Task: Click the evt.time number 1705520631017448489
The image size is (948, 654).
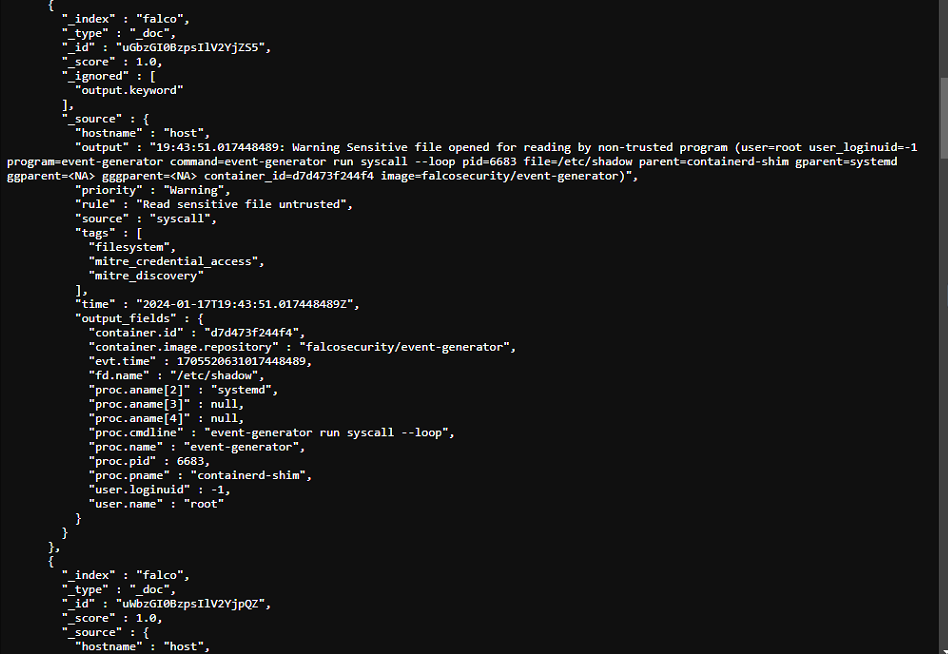Action: tap(241, 361)
